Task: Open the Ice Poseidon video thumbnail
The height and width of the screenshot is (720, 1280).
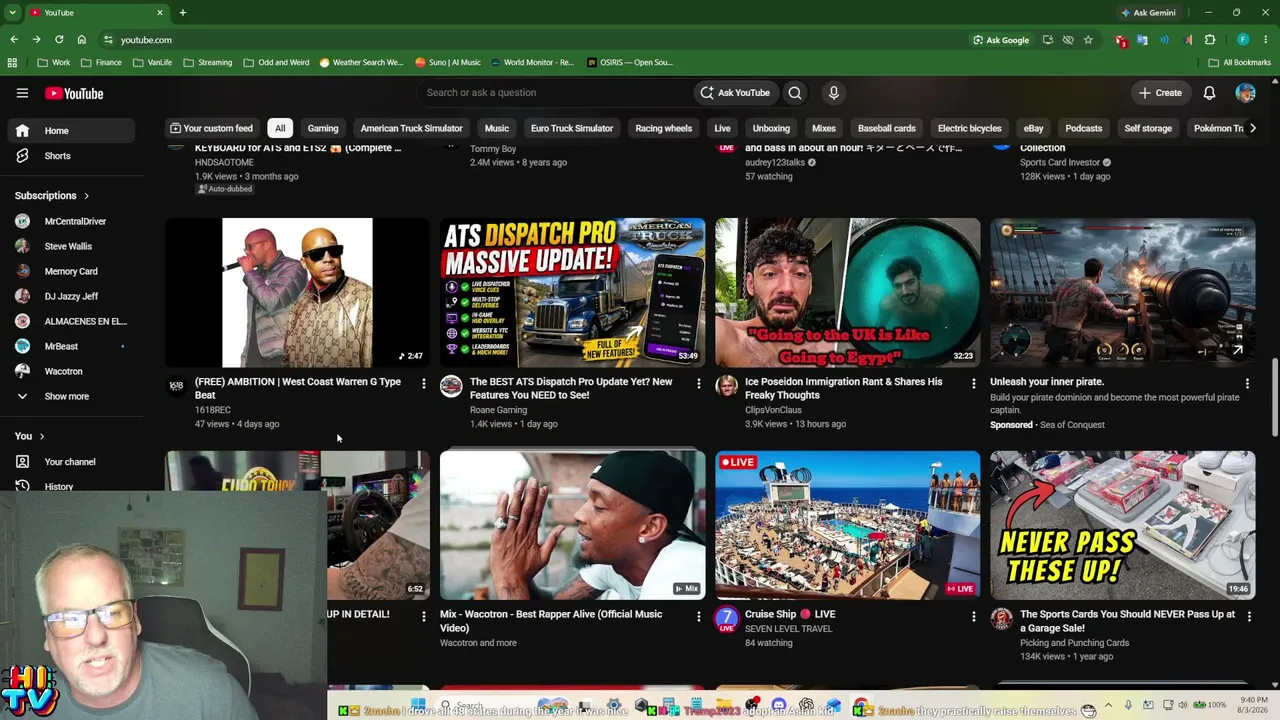Action: pyautogui.click(x=847, y=292)
